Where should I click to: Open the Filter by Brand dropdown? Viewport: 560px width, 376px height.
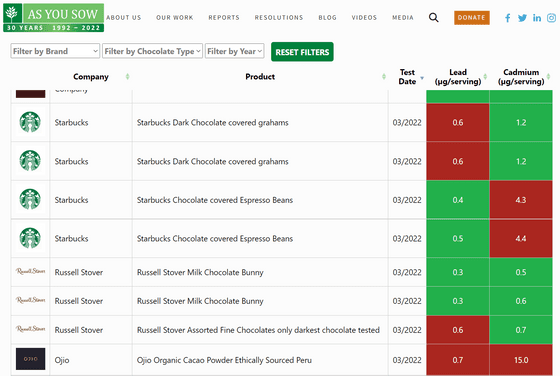55,51
